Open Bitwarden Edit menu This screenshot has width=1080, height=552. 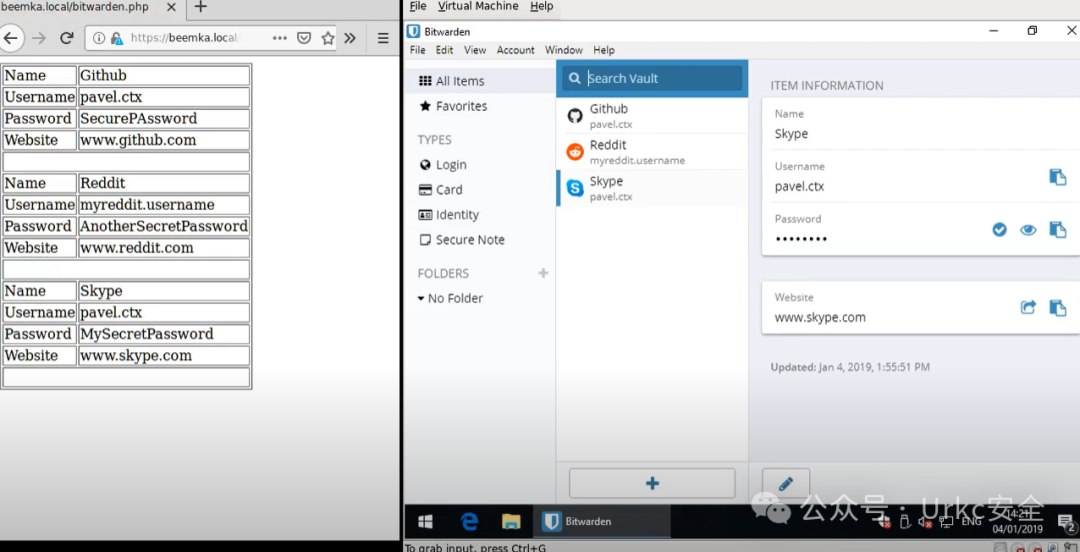444,50
